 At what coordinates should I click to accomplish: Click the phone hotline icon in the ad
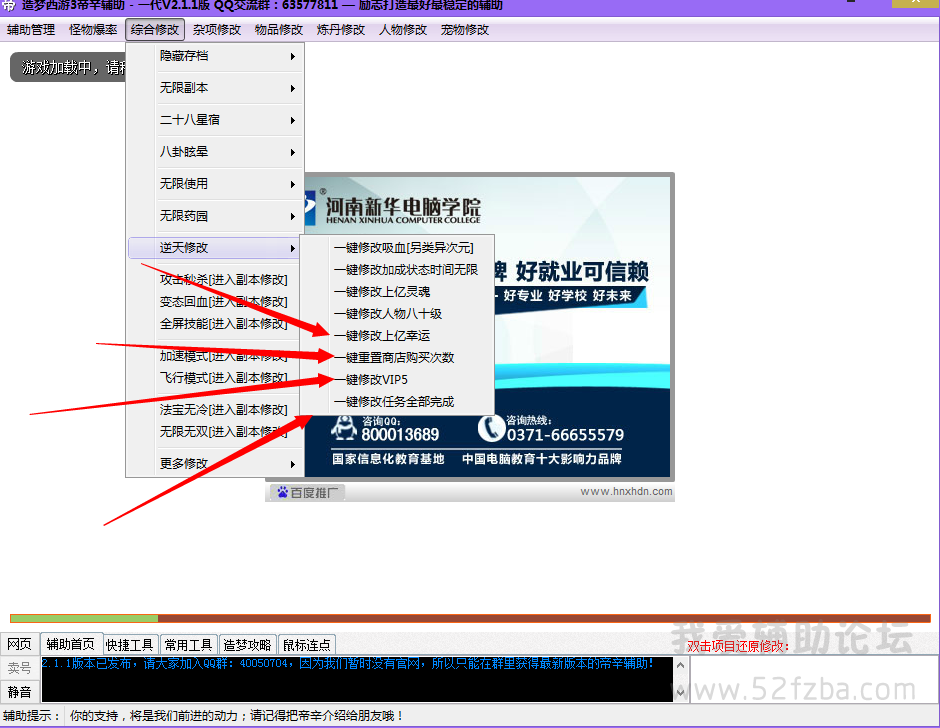coord(491,428)
